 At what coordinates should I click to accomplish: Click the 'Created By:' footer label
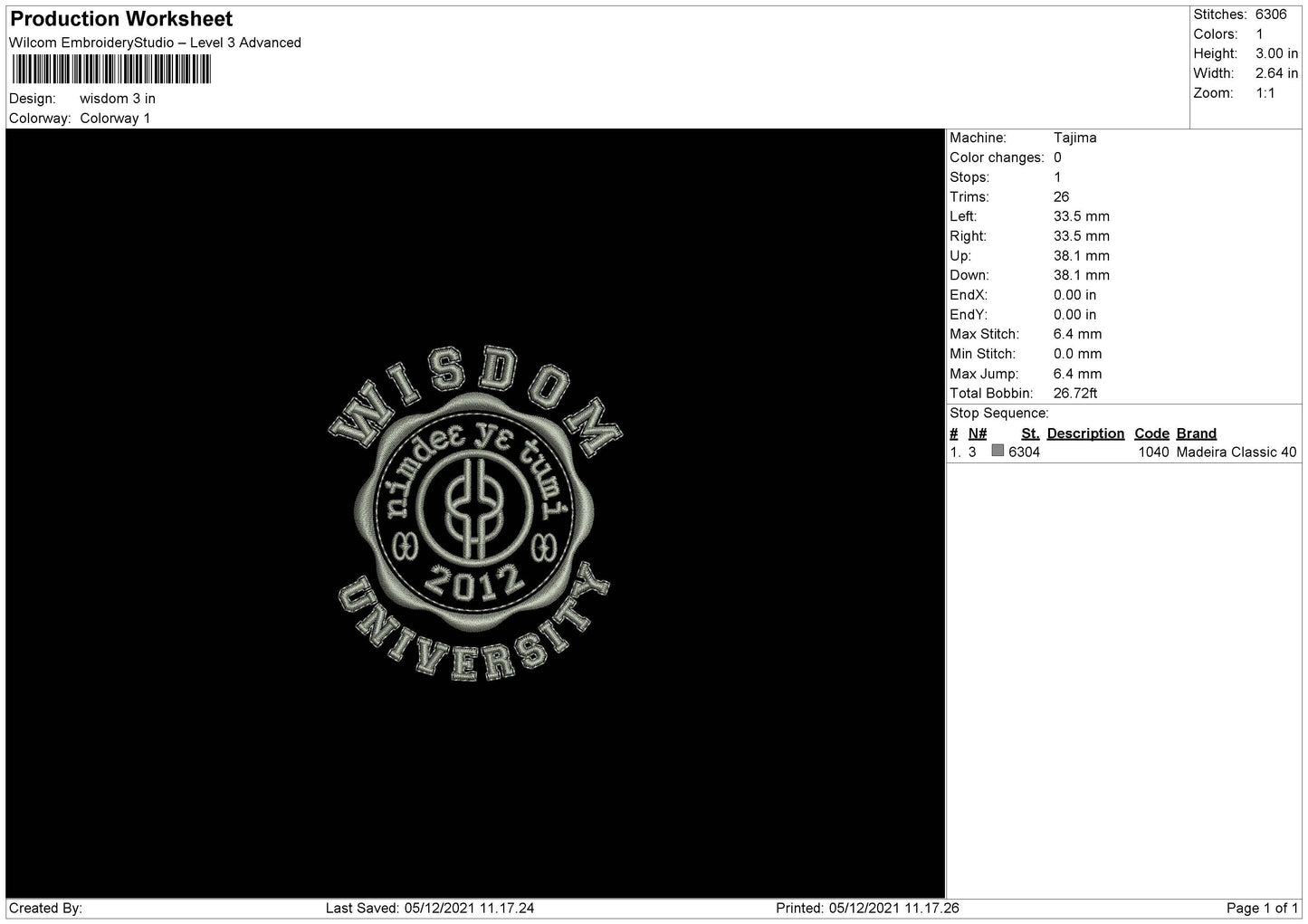click(x=45, y=909)
